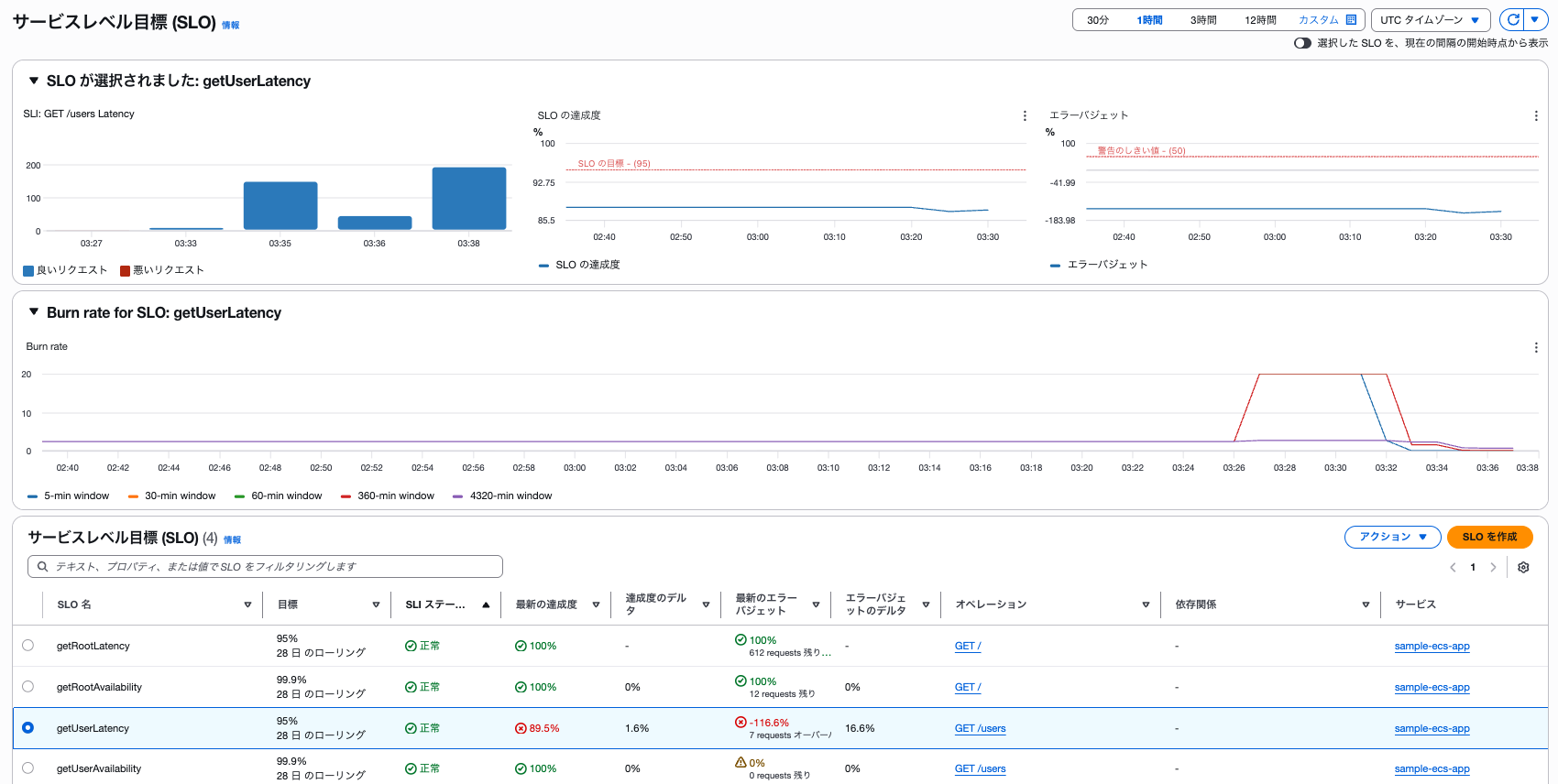This screenshot has width=1558, height=784.
Task: Open the UTC タイムゾーン dropdown
Action: [1429, 20]
